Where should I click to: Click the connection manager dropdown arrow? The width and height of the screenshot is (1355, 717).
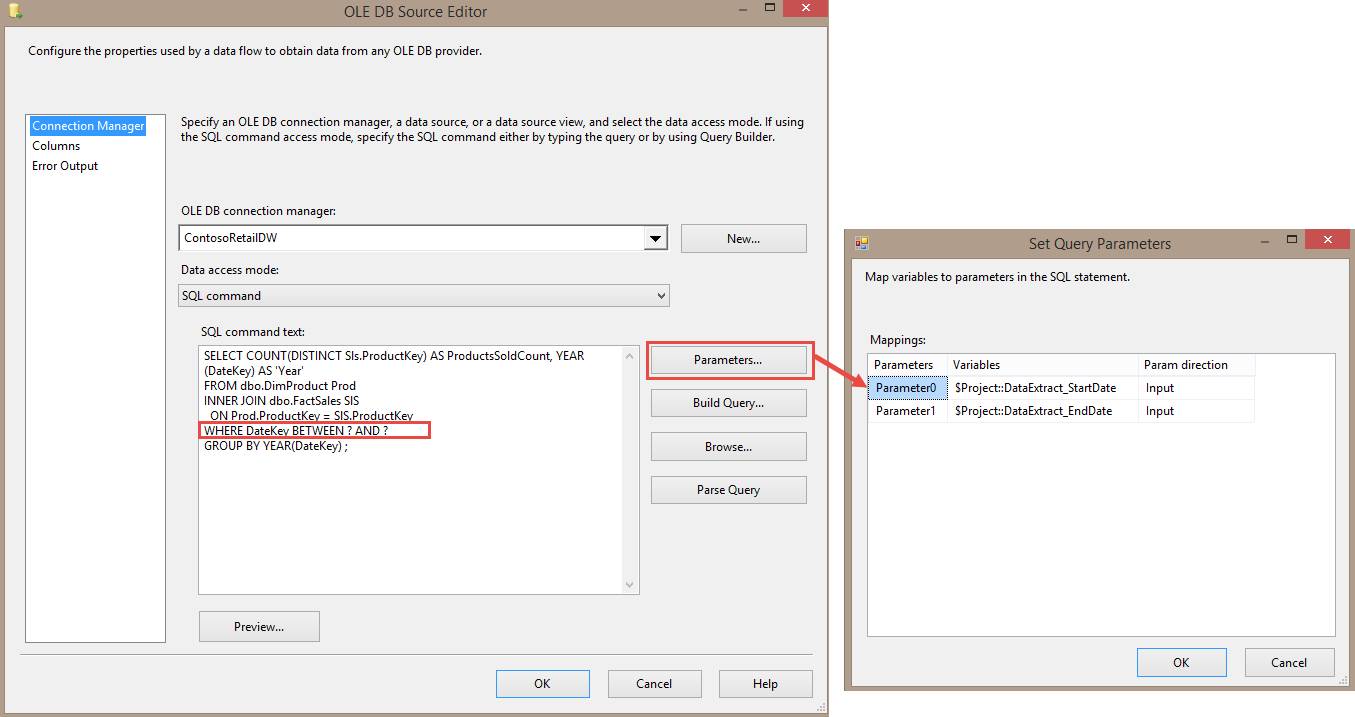tap(655, 238)
